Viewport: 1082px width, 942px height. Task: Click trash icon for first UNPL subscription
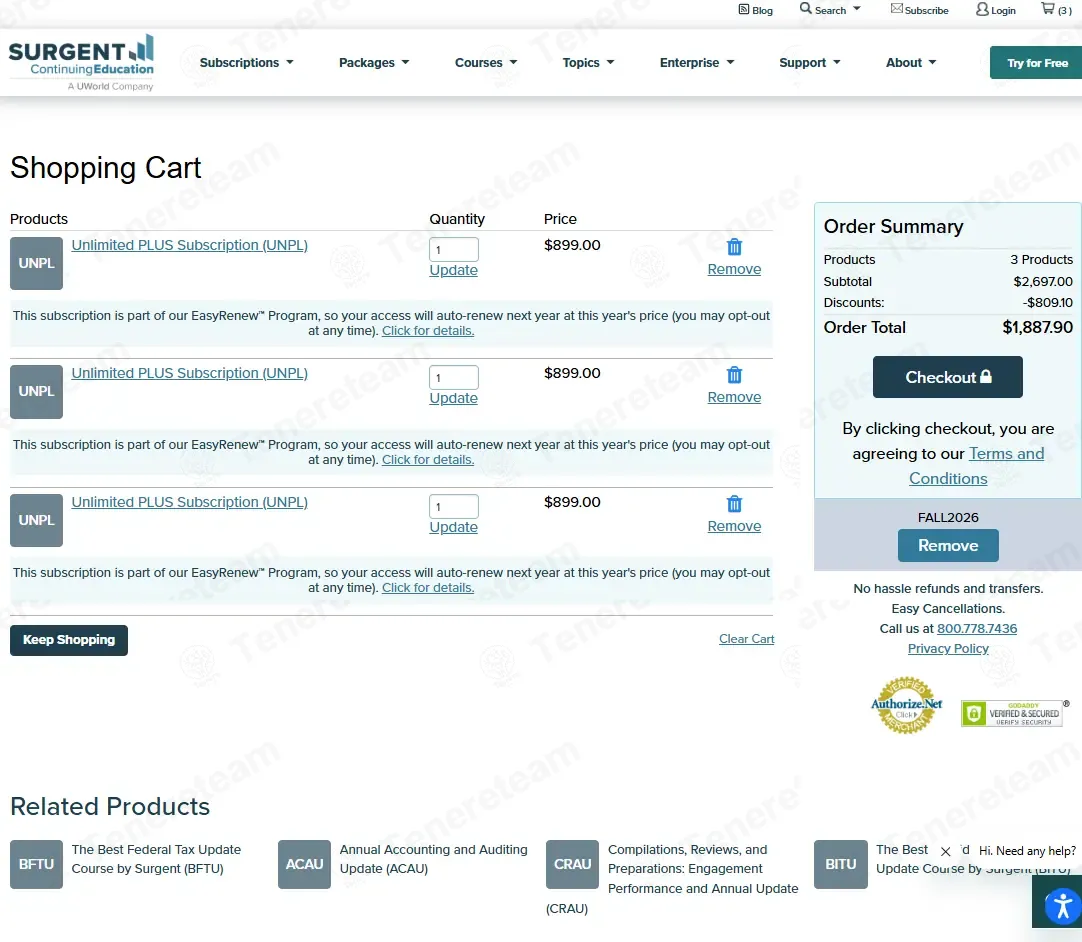point(734,247)
